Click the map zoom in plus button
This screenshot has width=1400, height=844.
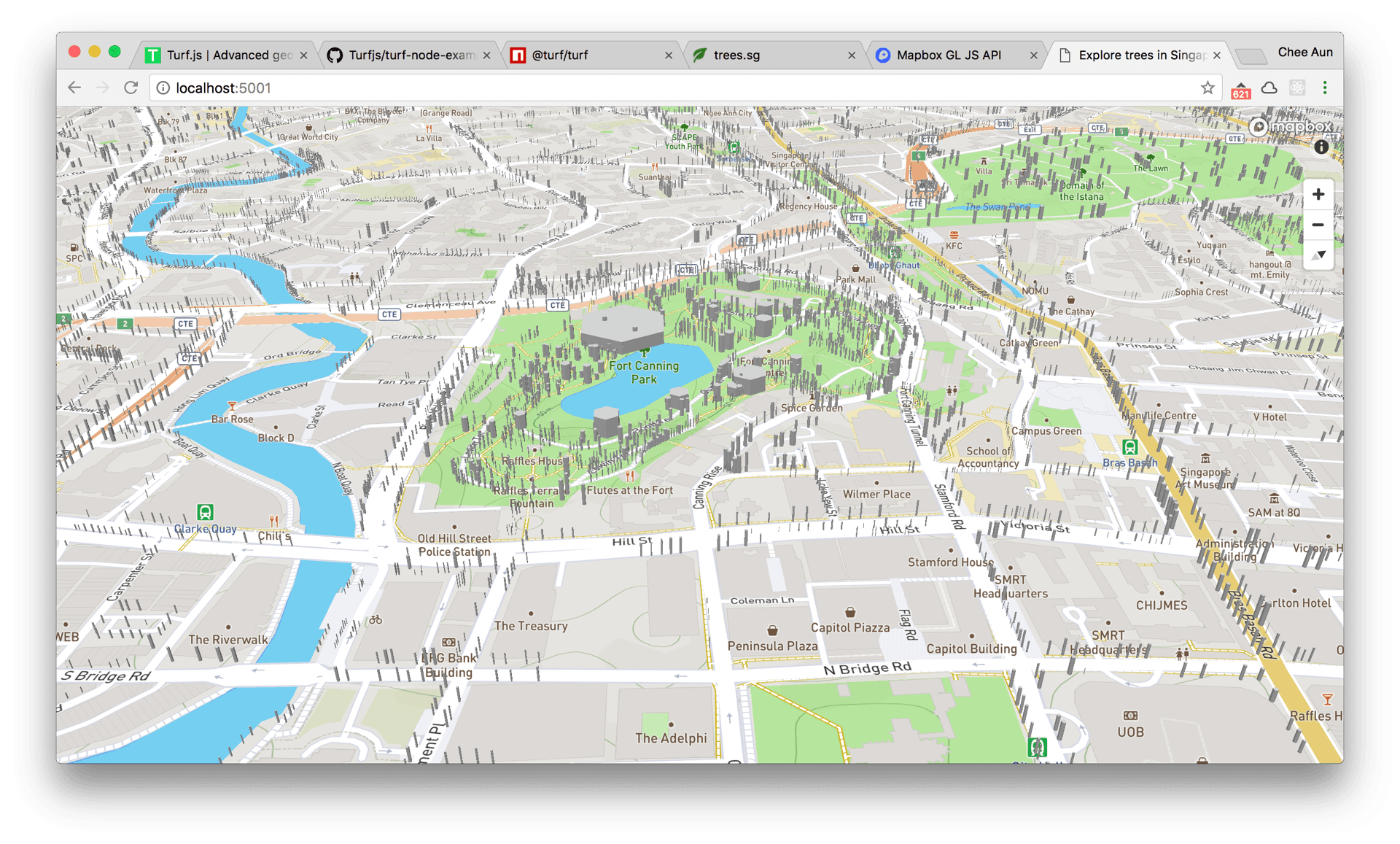pos(1318,195)
